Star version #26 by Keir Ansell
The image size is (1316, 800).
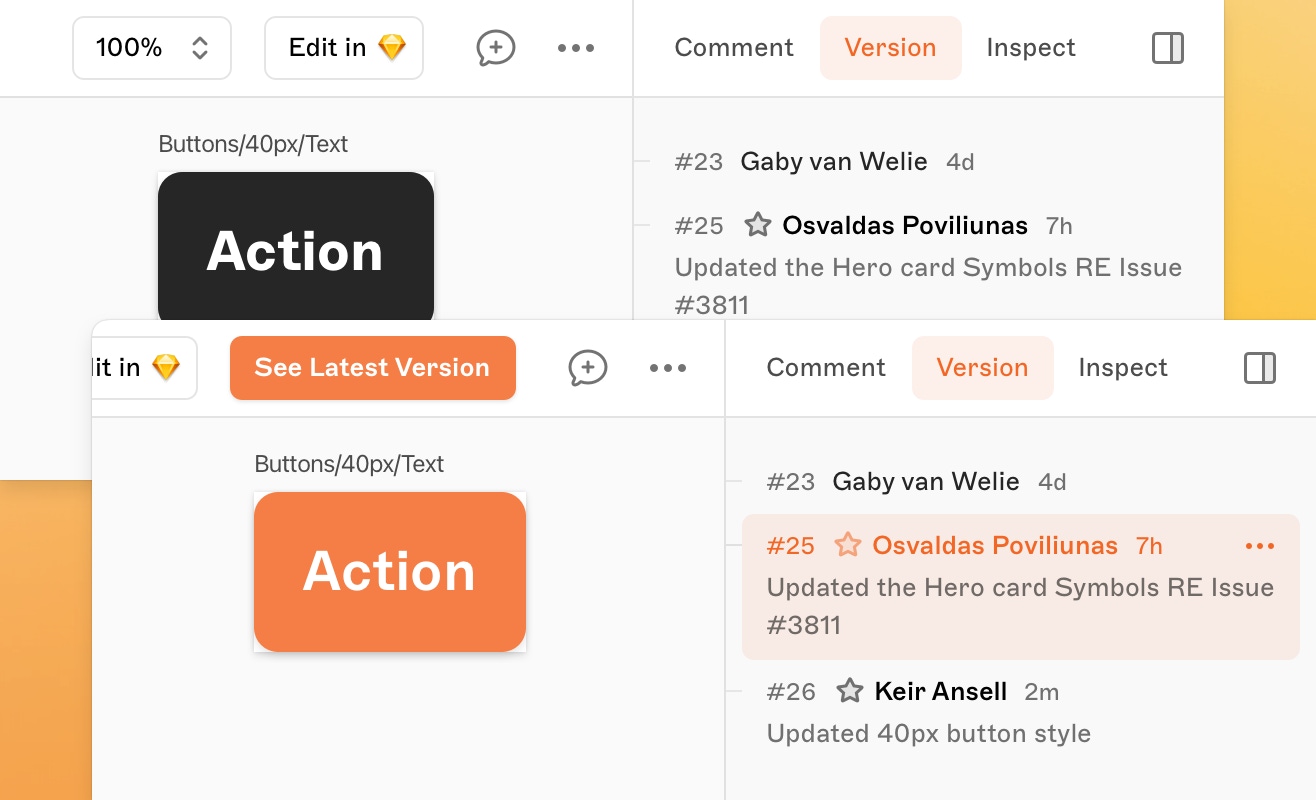tap(850, 691)
